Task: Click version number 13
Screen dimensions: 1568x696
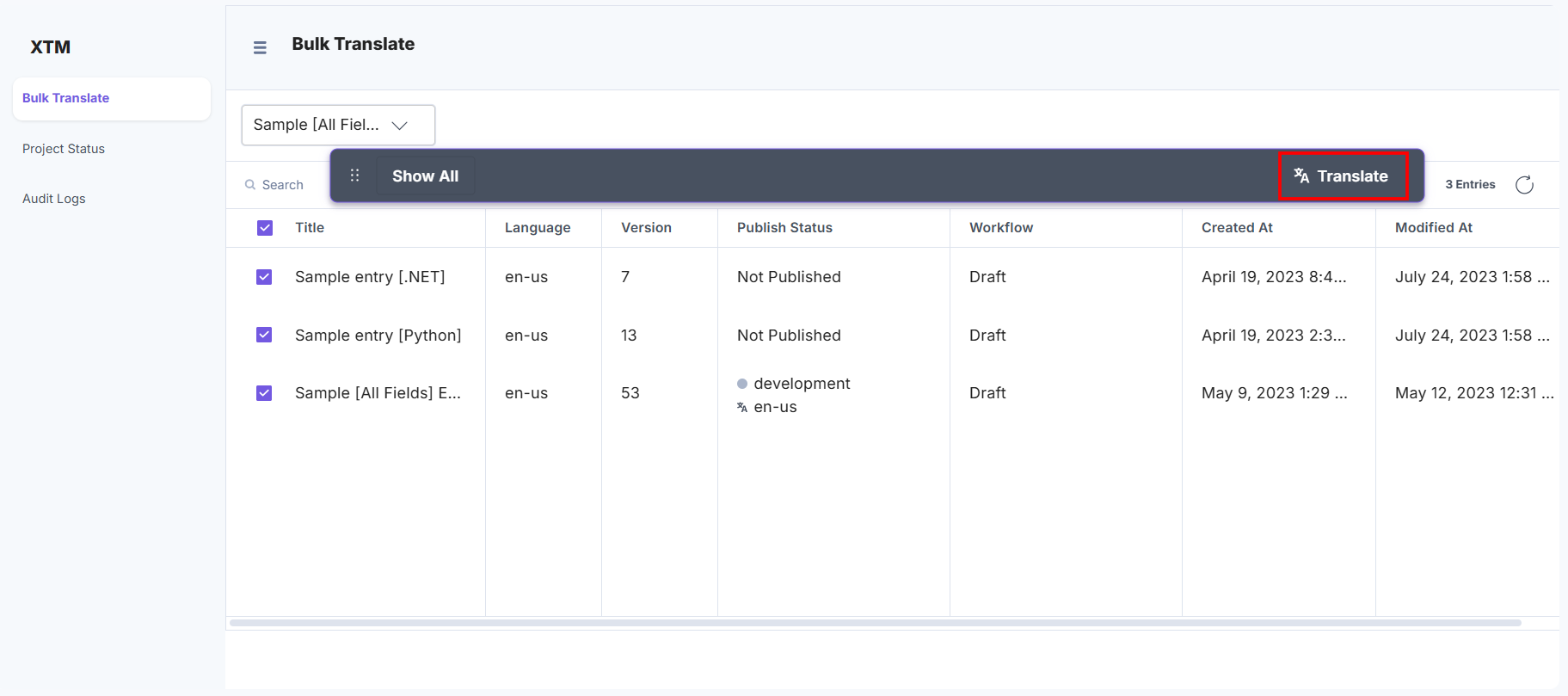Action: tap(629, 336)
